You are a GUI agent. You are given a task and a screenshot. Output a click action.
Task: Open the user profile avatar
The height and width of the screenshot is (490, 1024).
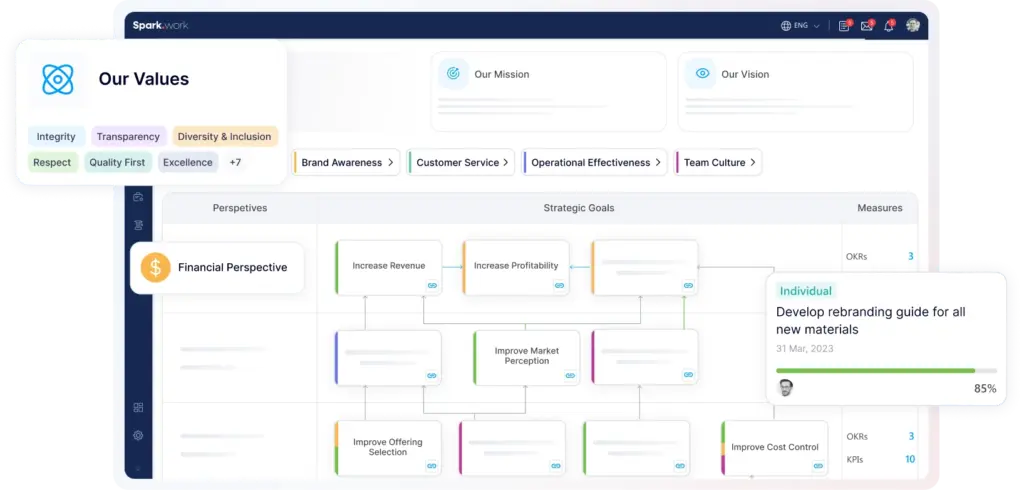click(x=912, y=26)
